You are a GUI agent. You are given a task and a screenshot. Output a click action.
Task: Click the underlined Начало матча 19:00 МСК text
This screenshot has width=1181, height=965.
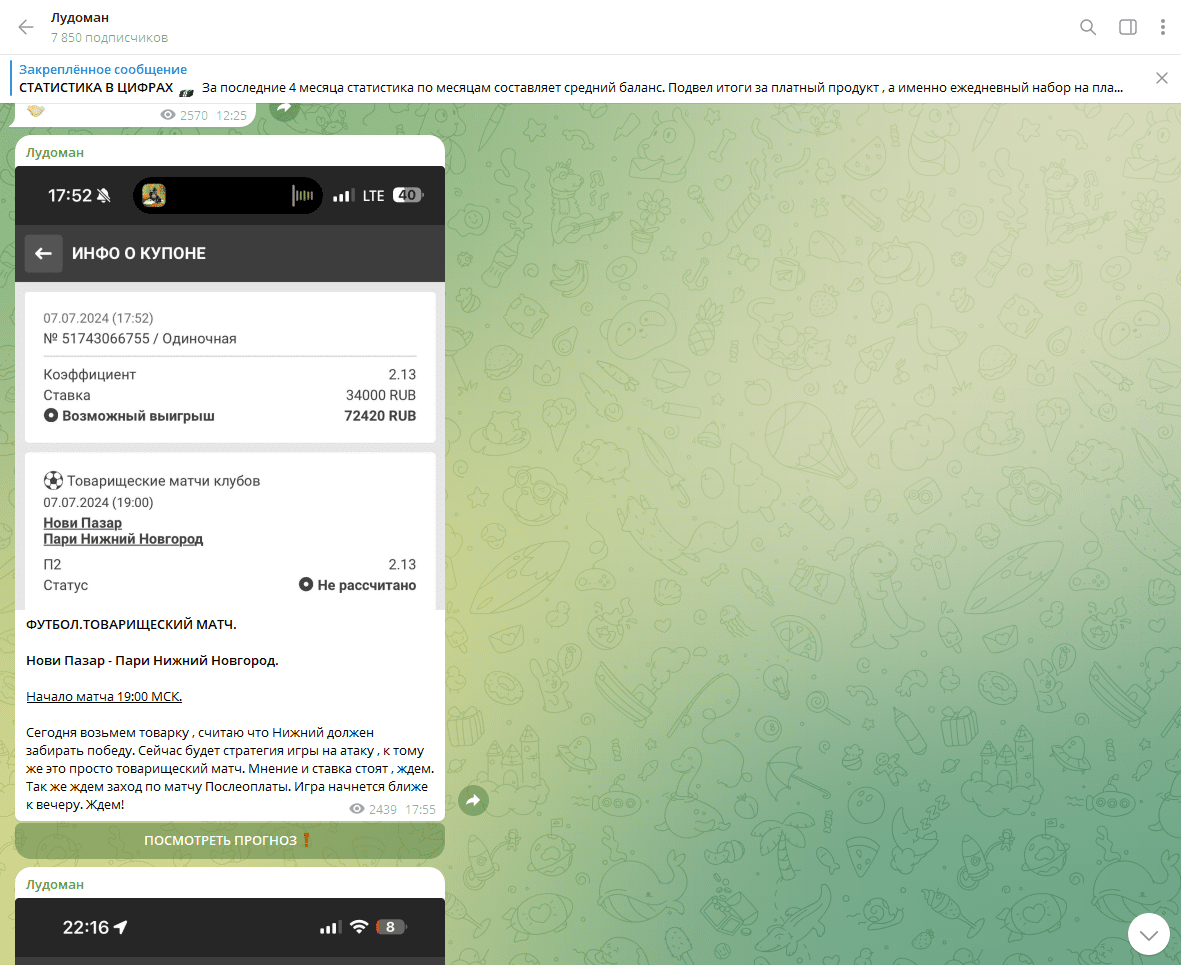tap(104, 697)
